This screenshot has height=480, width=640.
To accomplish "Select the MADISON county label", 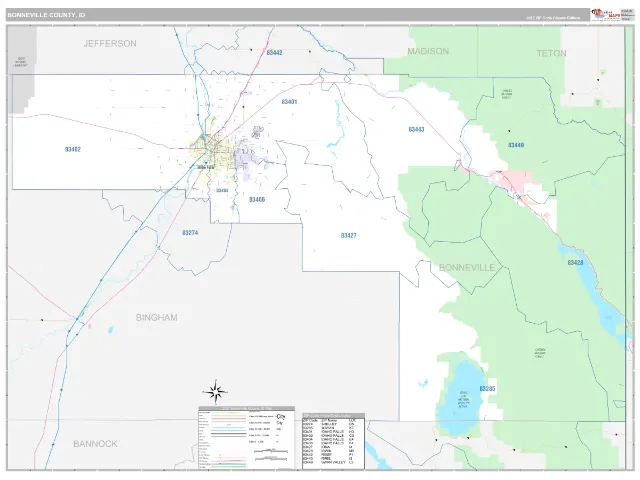I will tap(428, 51).
